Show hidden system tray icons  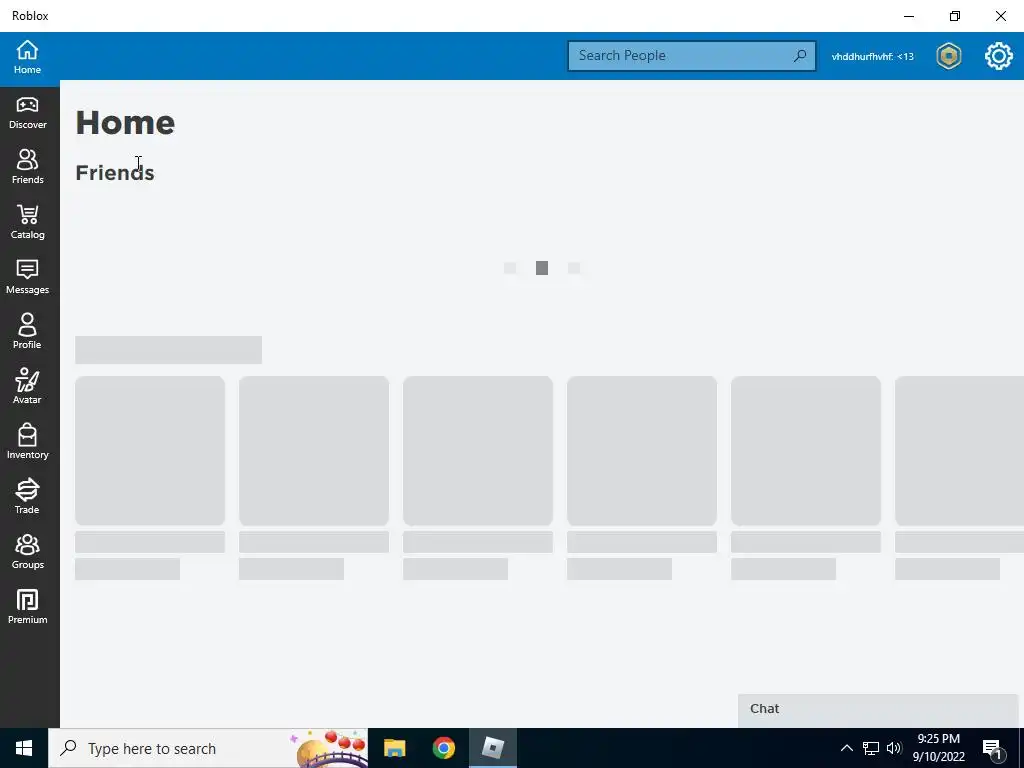pos(846,748)
